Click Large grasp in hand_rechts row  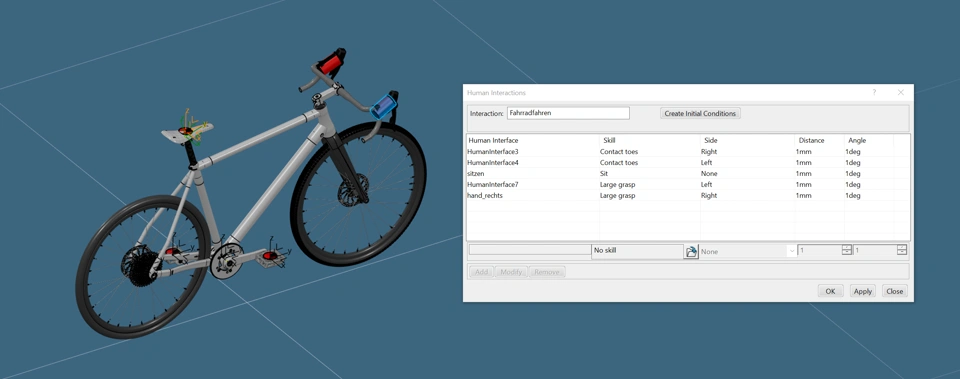(617, 195)
